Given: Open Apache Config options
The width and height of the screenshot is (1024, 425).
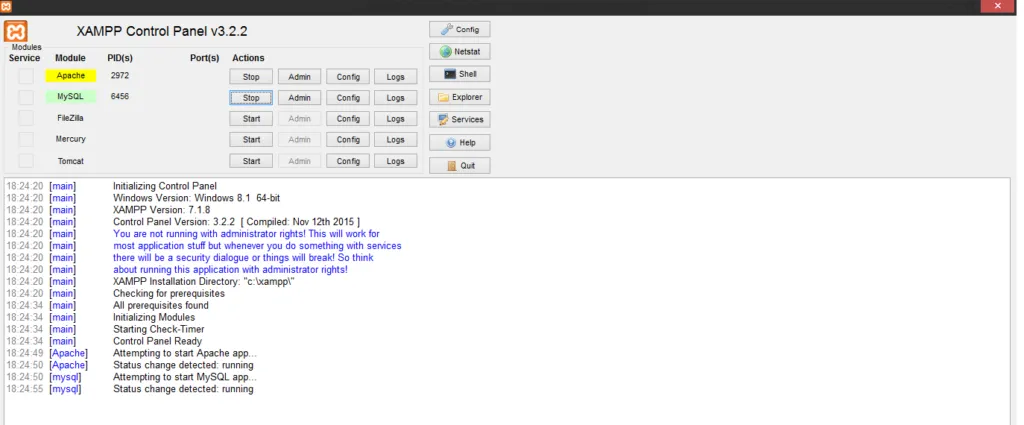Looking at the screenshot, I should click(348, 76).
